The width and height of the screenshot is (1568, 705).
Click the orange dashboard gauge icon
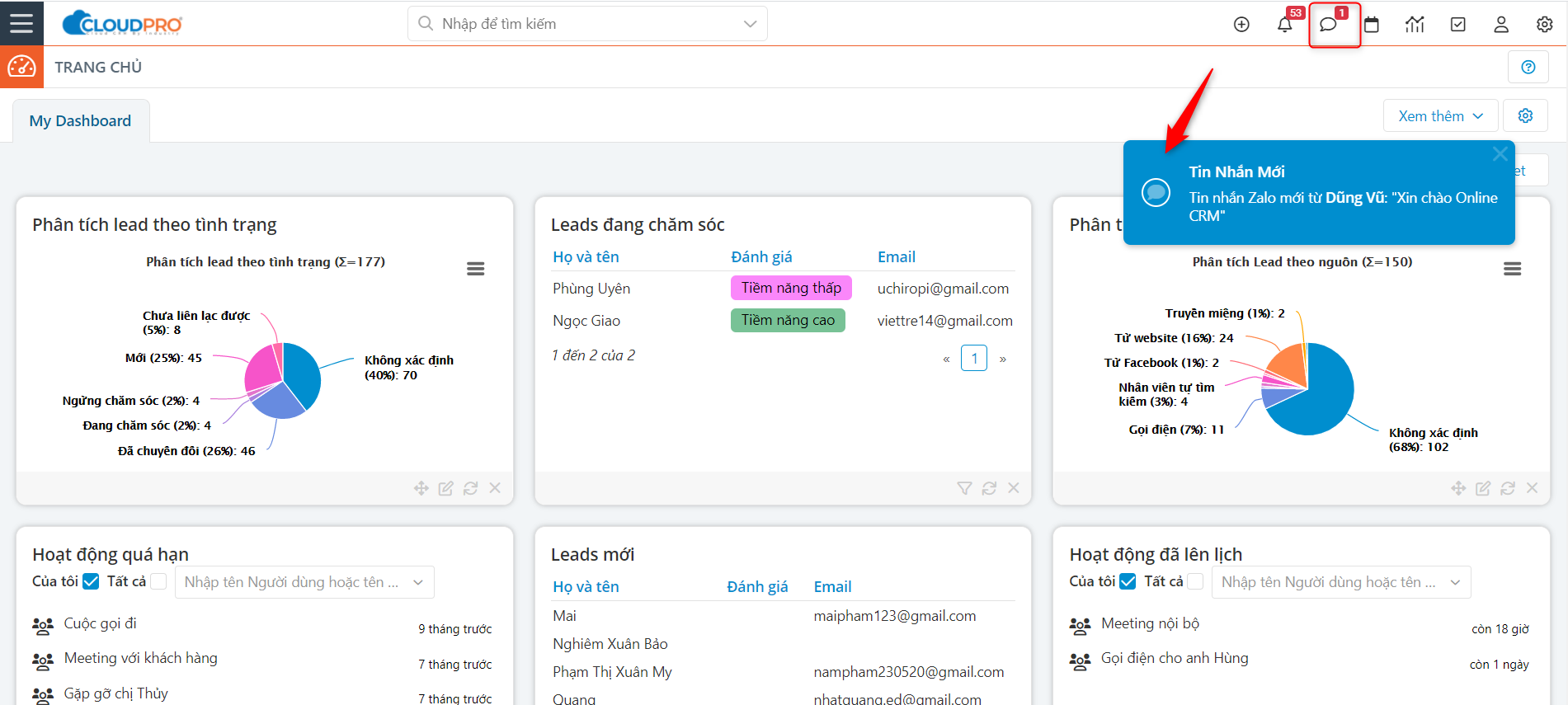(21, 67)
